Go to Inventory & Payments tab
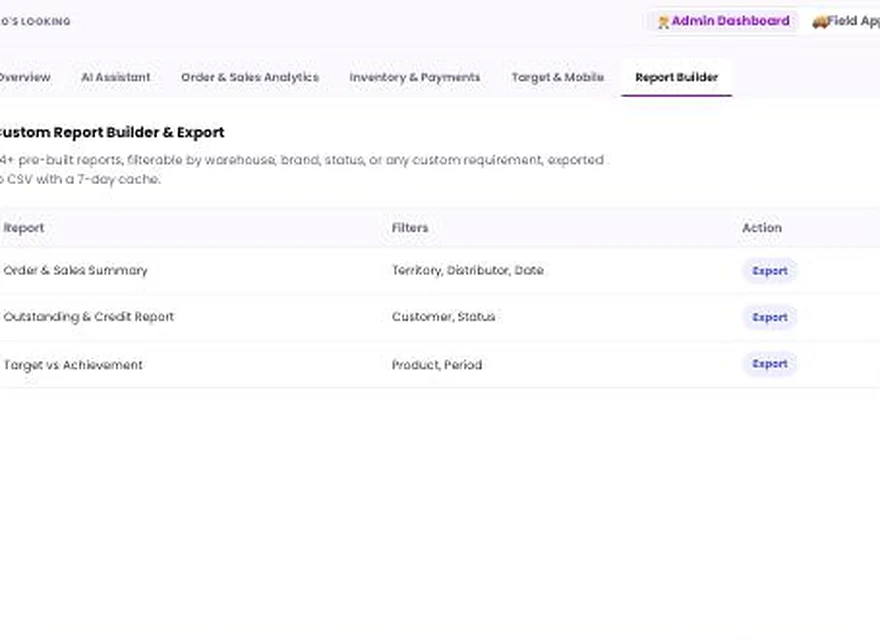This screenshot has width=880, height=640. click(x=415, y=77)
